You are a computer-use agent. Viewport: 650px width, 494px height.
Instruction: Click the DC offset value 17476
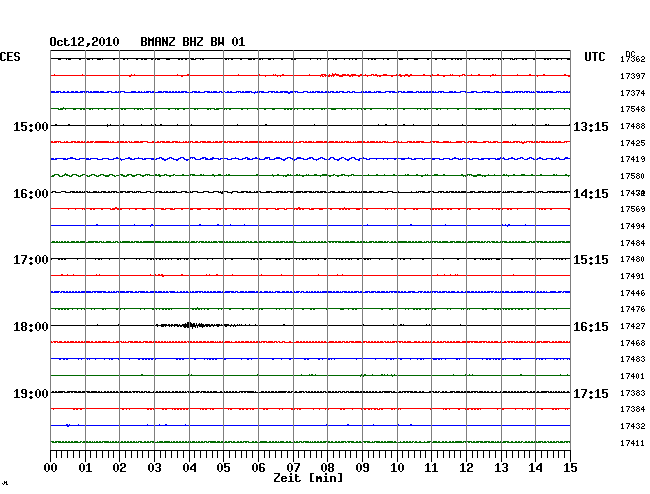click(633, 309)
